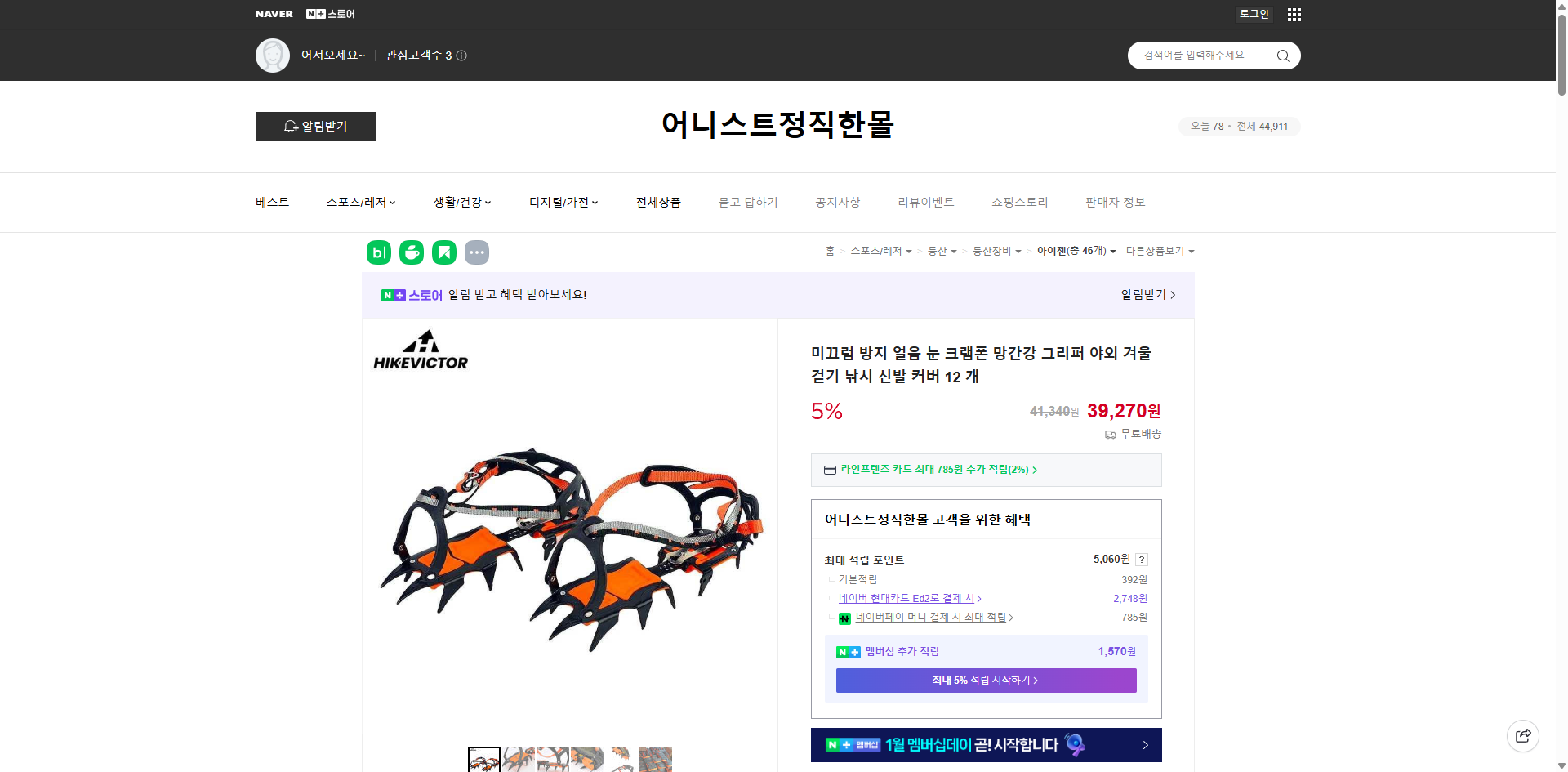This screenshot has width=1568, height=772.
Task: Switch to the 전체상품 tab
Action: (x=658, y=202)
